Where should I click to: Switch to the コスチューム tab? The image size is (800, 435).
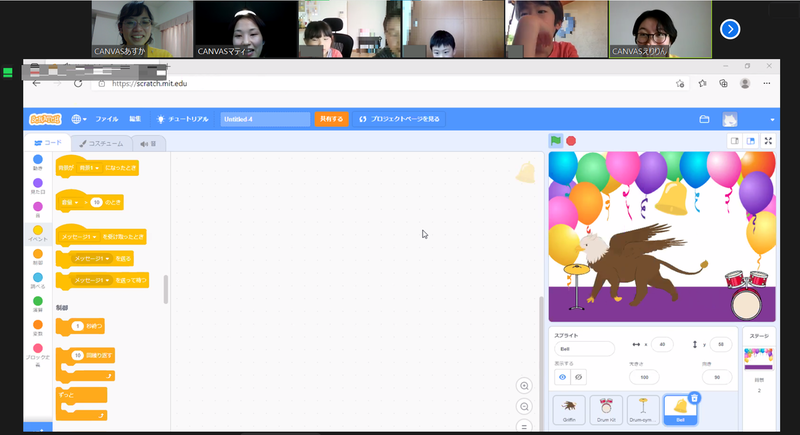pyautogui.click(x=101, y=143)
